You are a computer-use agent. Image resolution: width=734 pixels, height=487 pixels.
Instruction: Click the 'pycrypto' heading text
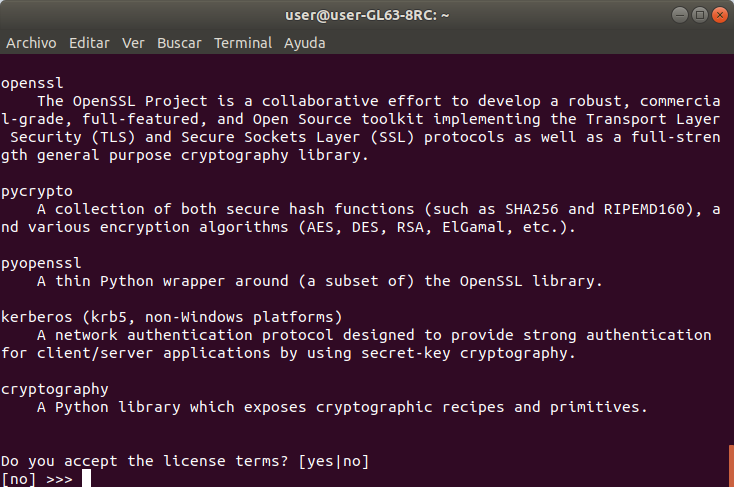(37, 192)
